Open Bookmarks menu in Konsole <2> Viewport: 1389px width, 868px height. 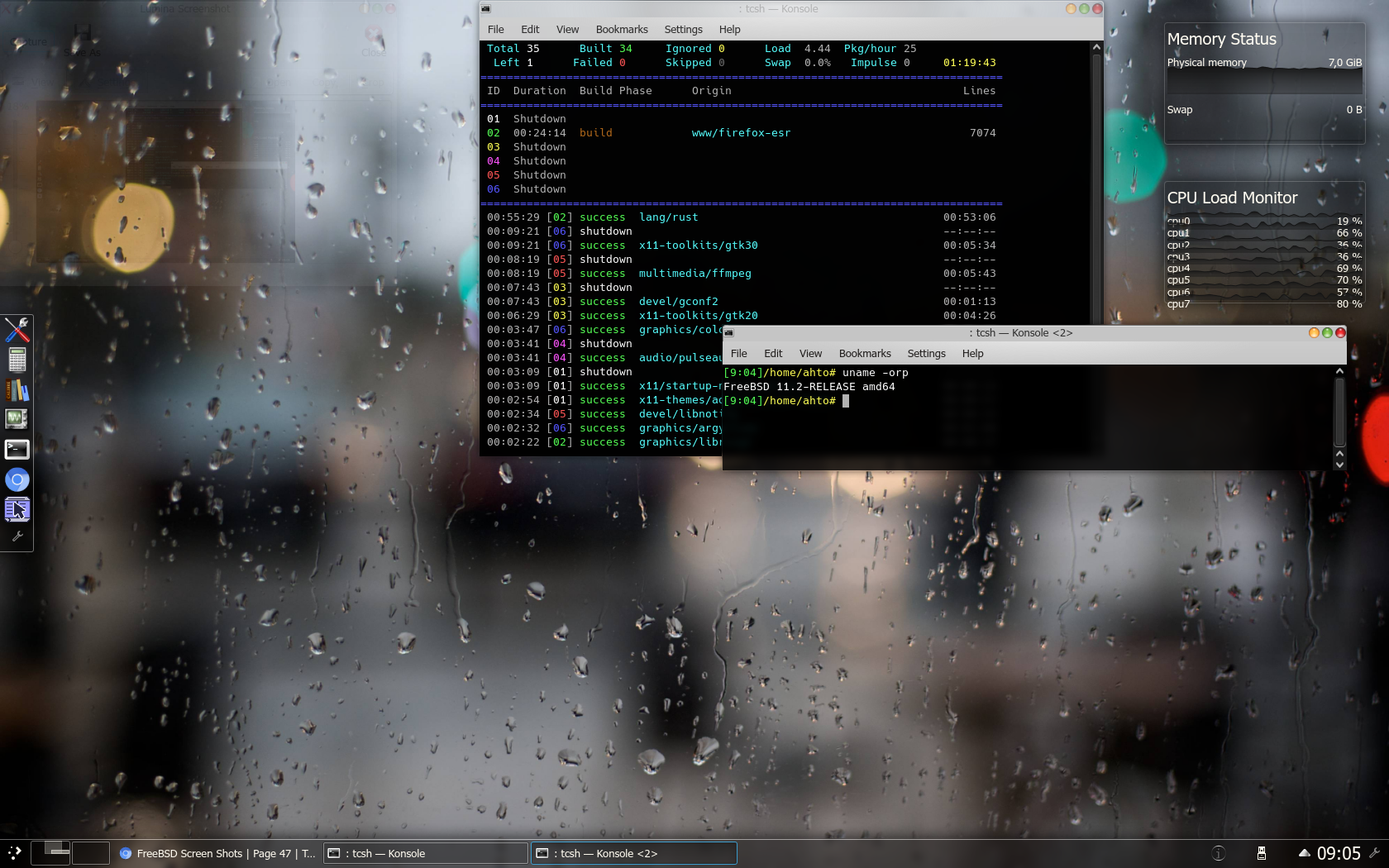pos(864,354)
